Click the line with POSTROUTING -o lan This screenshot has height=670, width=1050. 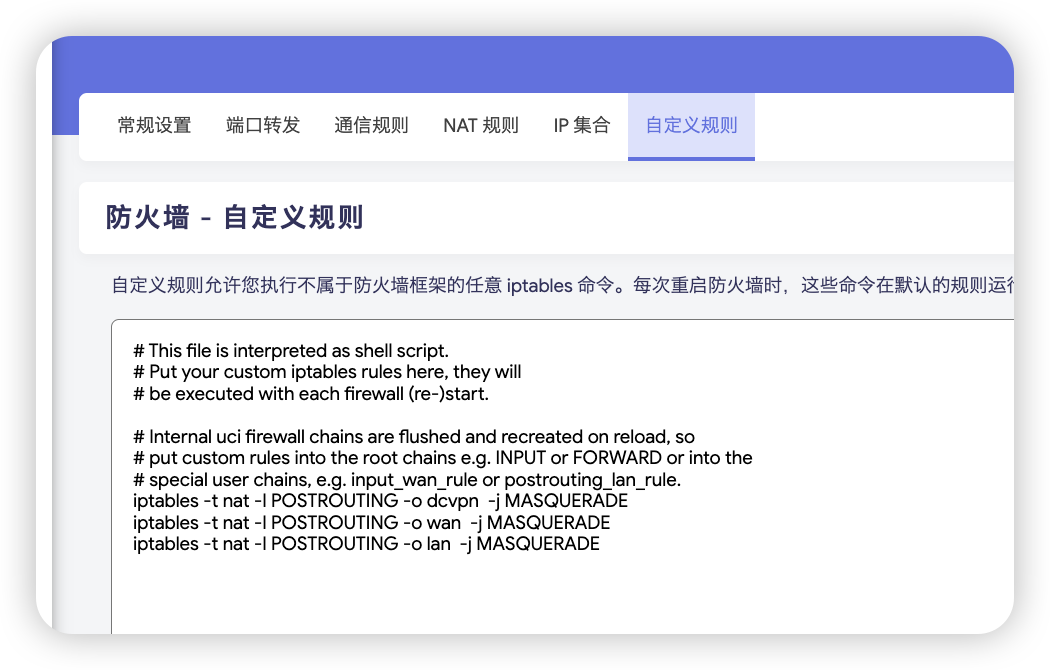[x=366, y=543]
